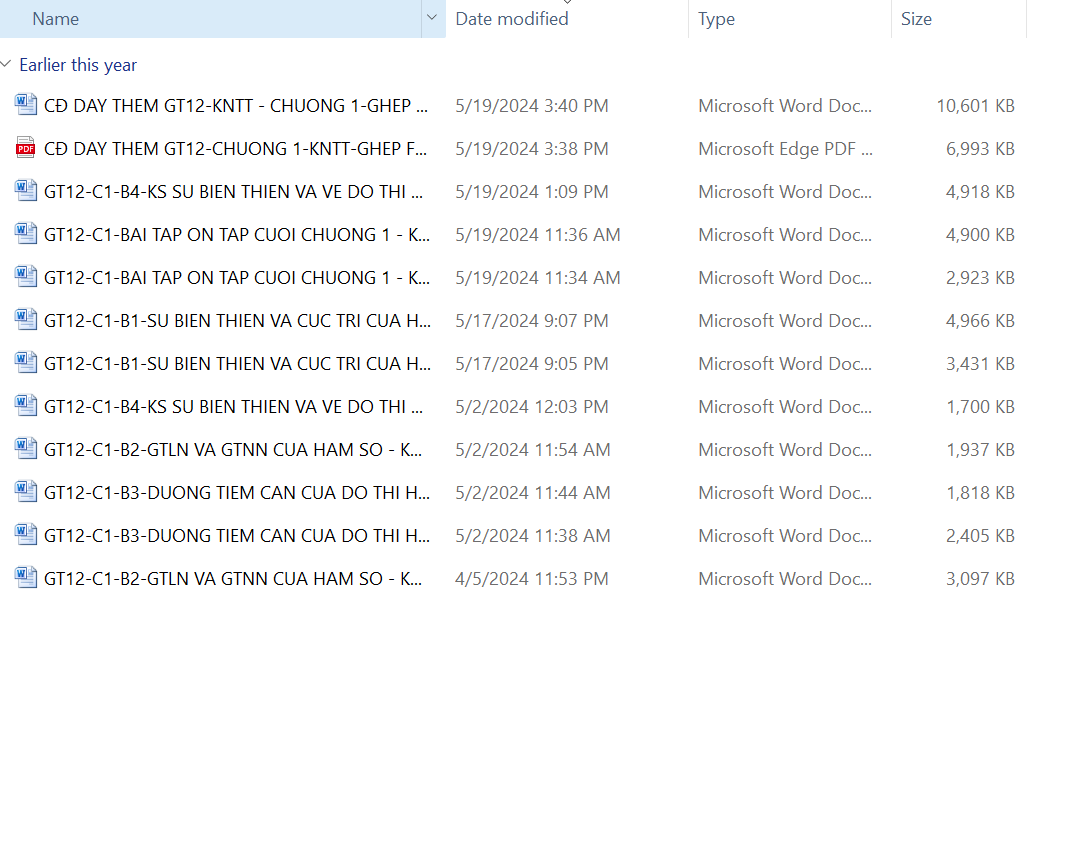This screenshot has height=845, width=1086.
Task: Click the 1,818 KB size cell
Action: pyautogui.click(x=980, y=493)
